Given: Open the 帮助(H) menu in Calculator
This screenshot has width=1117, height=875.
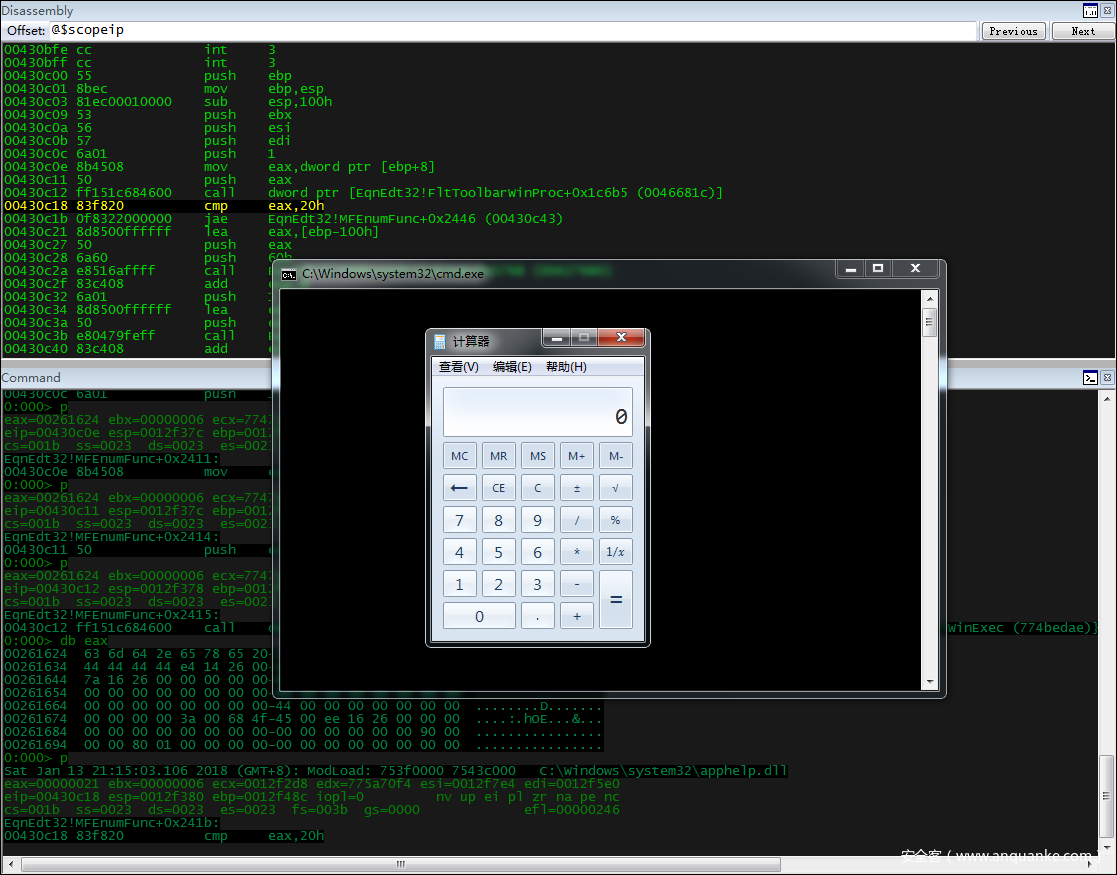Looking at the screenshot, I should pyautogui.click(x=566, y=367).
